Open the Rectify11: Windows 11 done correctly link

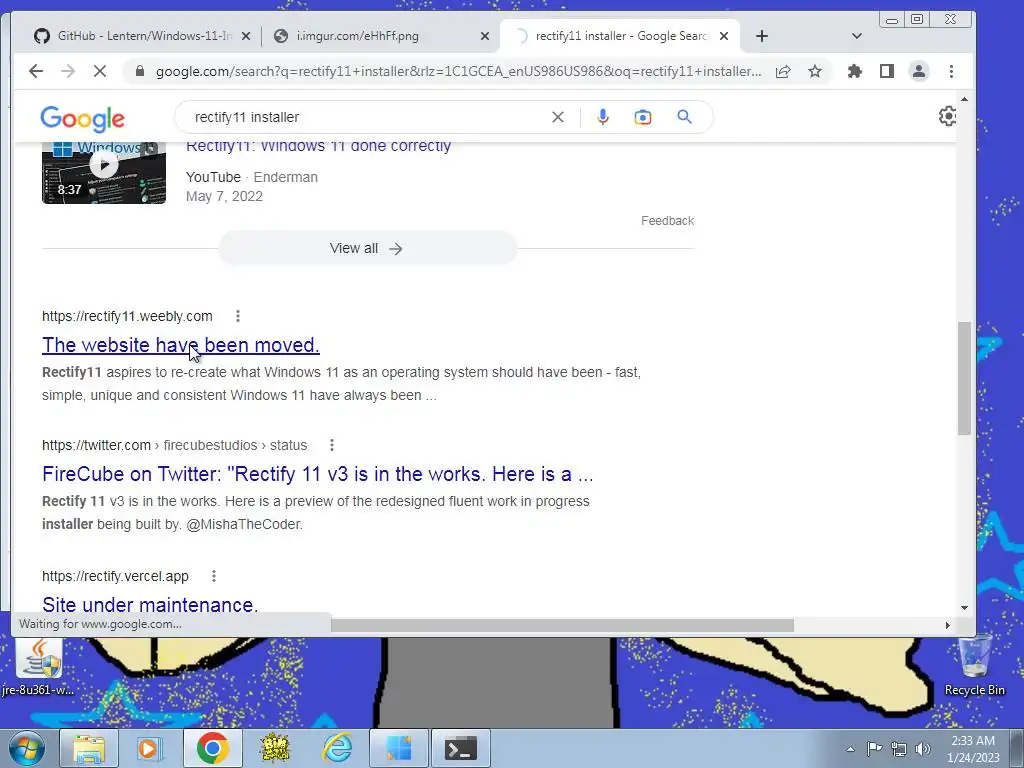(x=319, y=146)
